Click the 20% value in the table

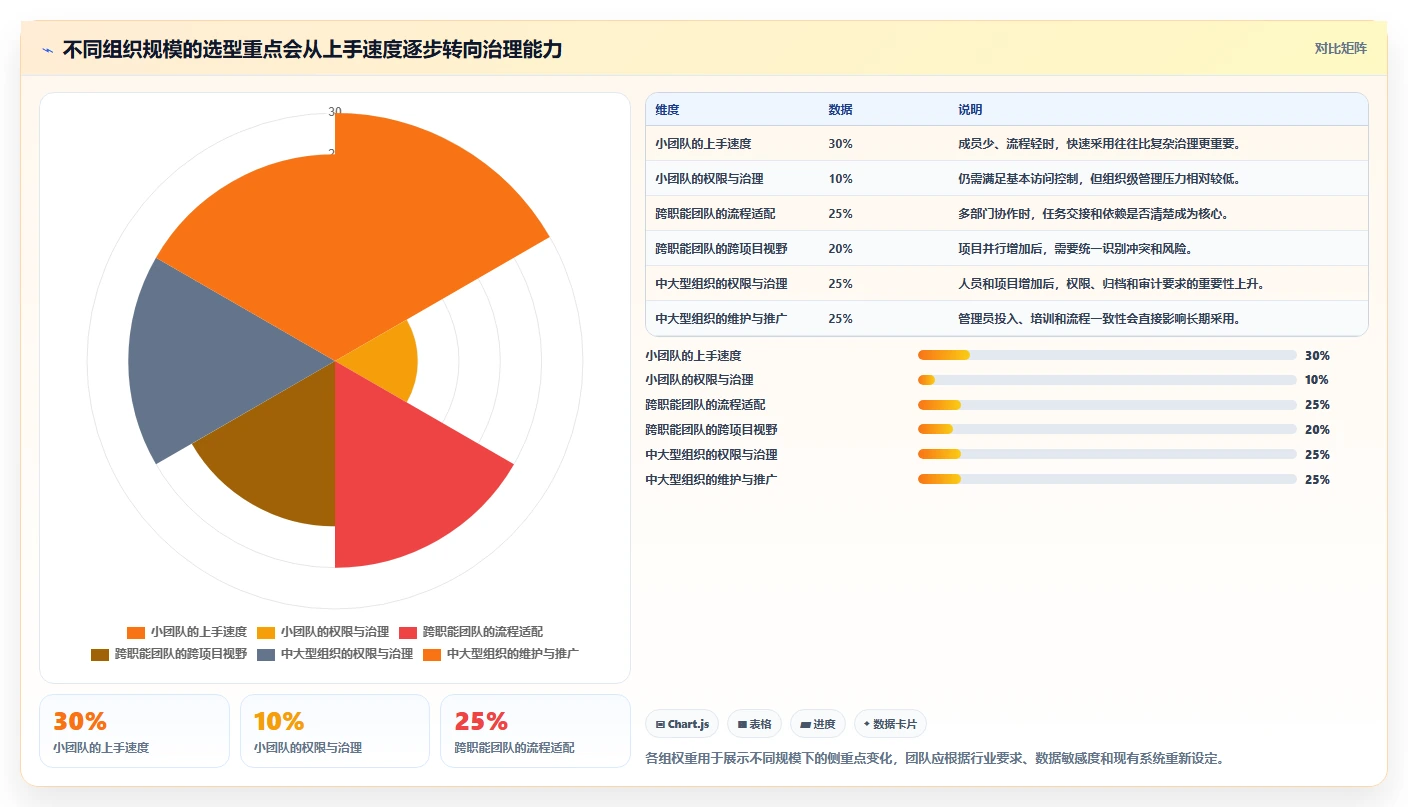tap(840, 249)
